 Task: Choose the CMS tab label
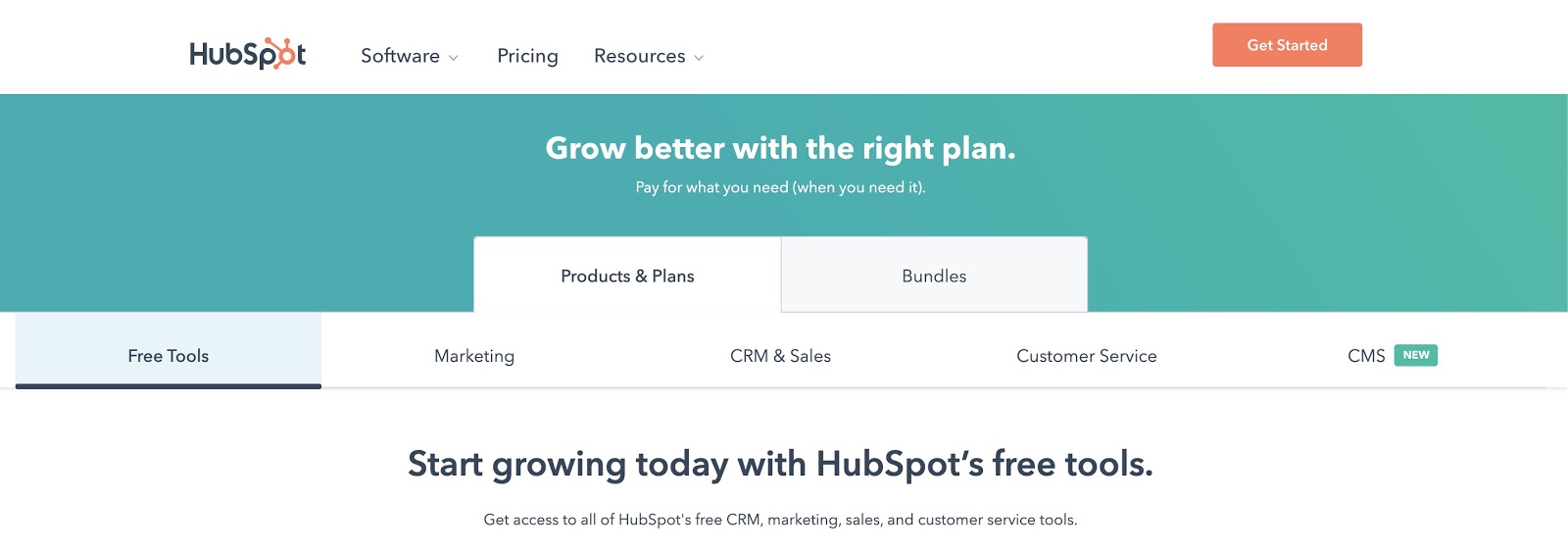(x=1366, y=355)
